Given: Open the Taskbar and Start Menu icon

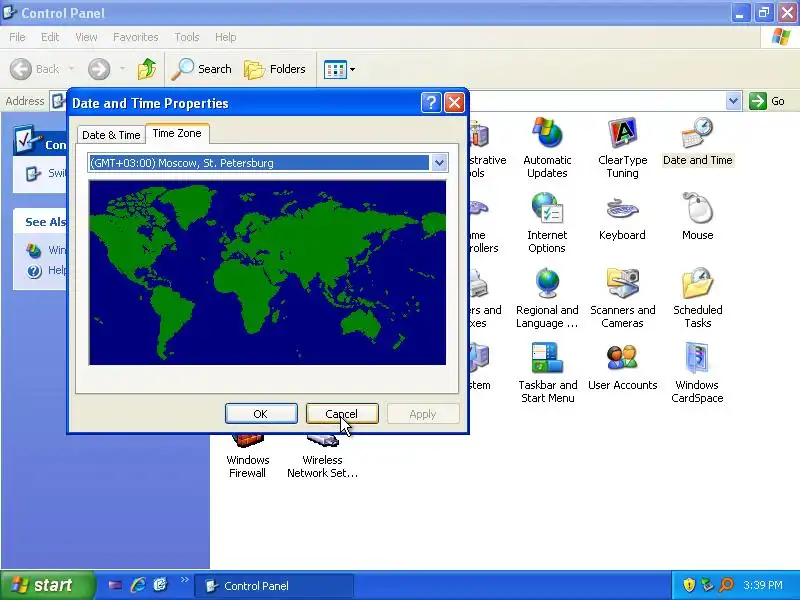Looking at the screenshot, I should pos(547,373).
